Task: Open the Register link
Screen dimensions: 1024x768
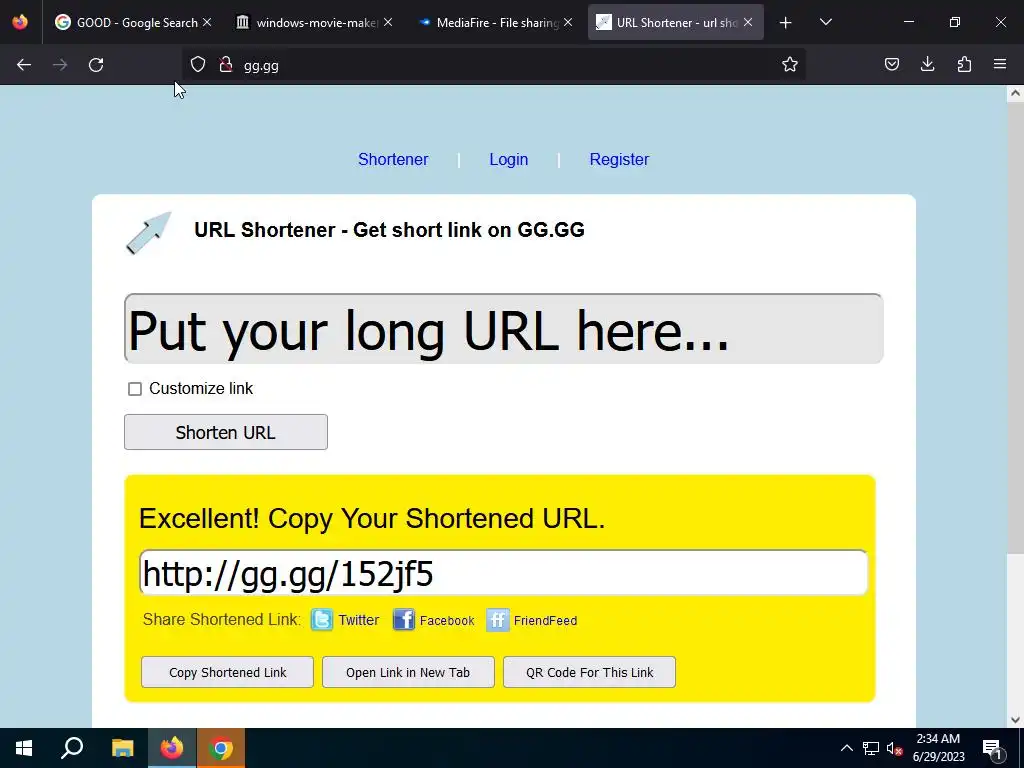Action: point(619,159)
